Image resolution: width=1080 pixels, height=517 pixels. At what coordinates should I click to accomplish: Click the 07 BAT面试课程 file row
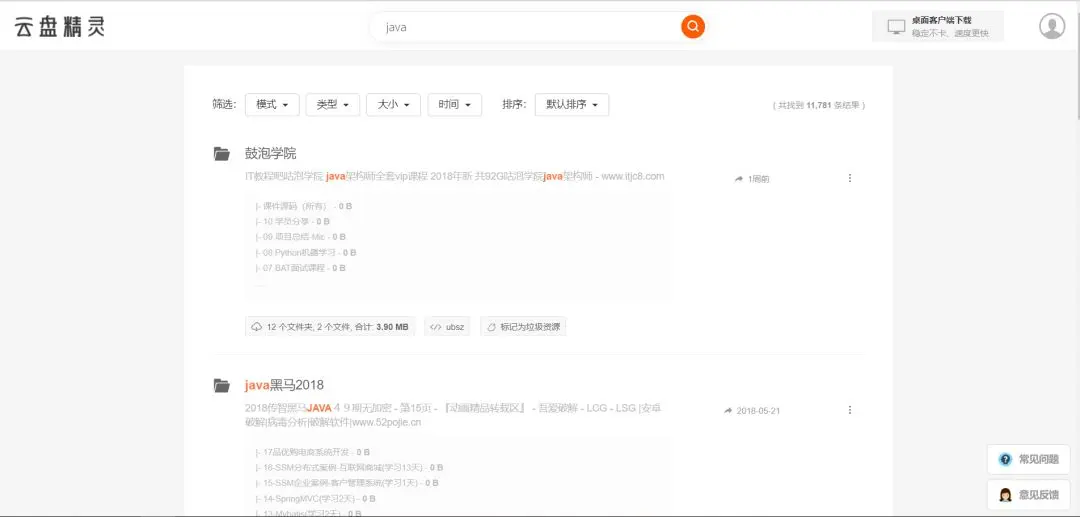point(300,268)
